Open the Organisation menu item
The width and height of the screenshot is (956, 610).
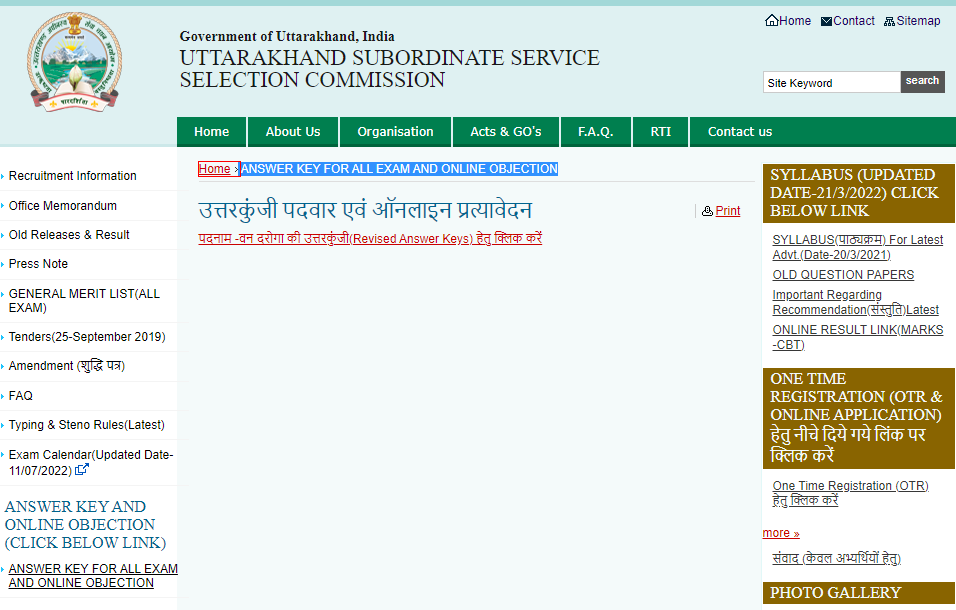click(395, 132)
